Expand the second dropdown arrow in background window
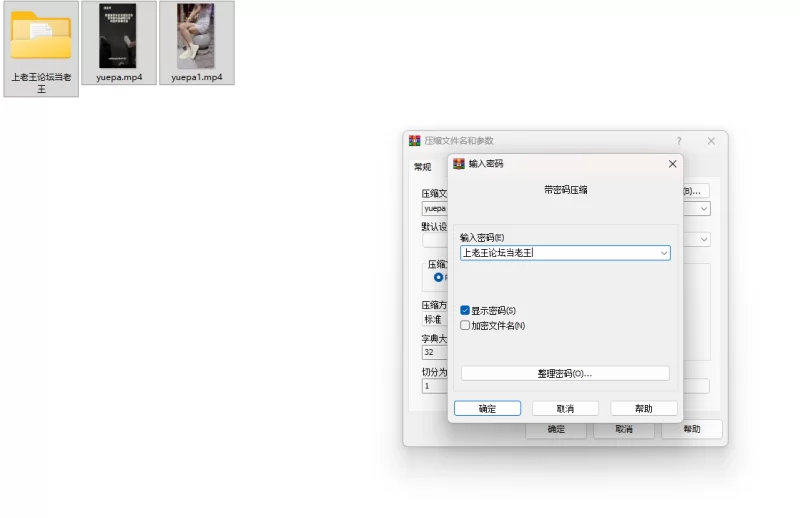Image resolution: width=800 pixels, height=518 pixels. (704, 240)
